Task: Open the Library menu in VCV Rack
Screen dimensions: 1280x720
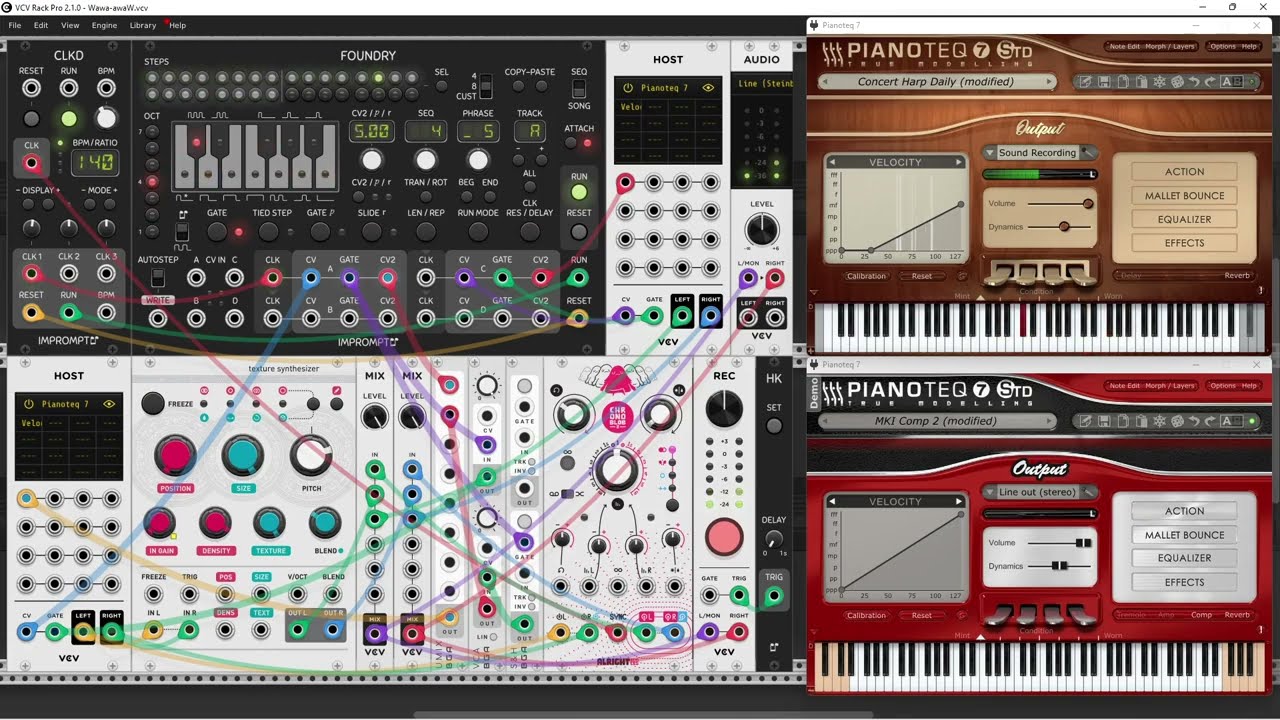Action: coord(143,25)
